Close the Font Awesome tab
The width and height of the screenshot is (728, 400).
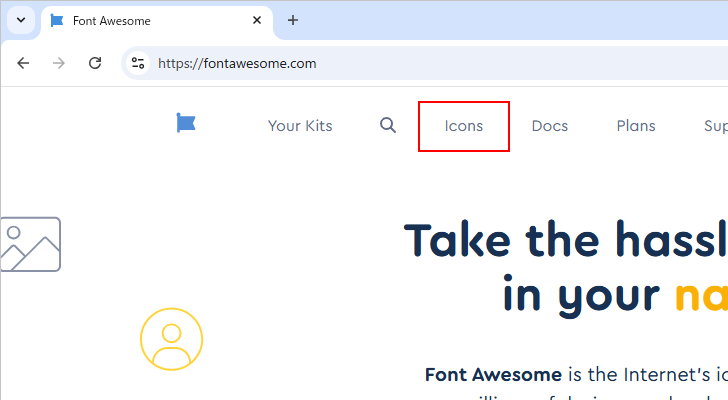257,20
